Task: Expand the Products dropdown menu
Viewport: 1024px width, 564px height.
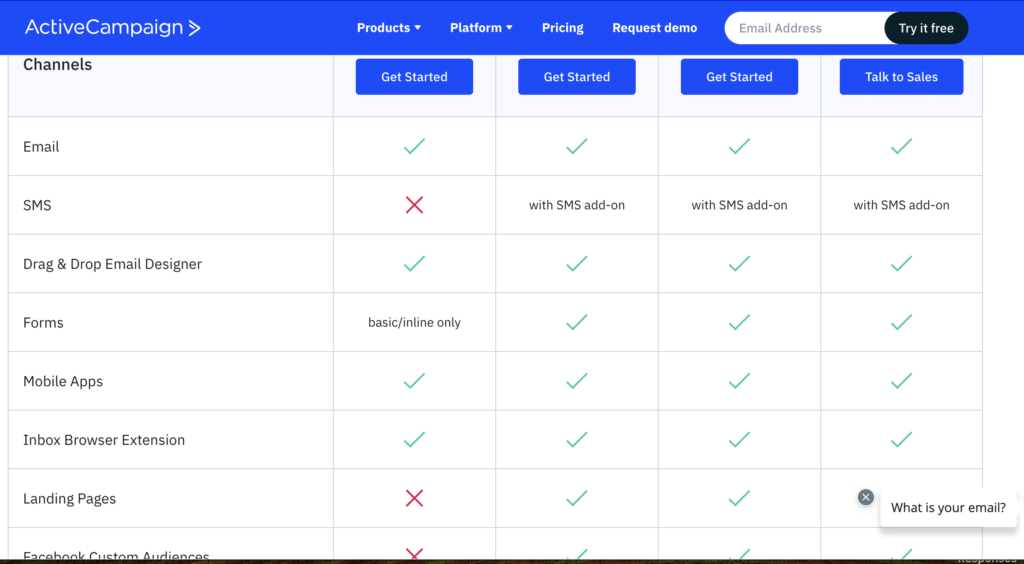Action: 388,28
